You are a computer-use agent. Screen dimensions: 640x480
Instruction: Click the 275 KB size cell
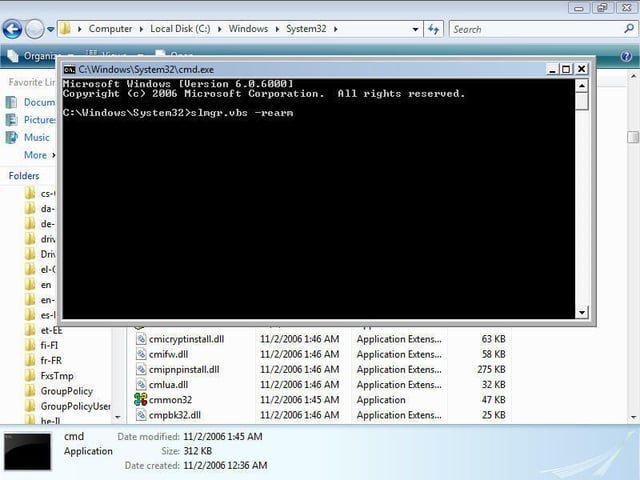491,369
